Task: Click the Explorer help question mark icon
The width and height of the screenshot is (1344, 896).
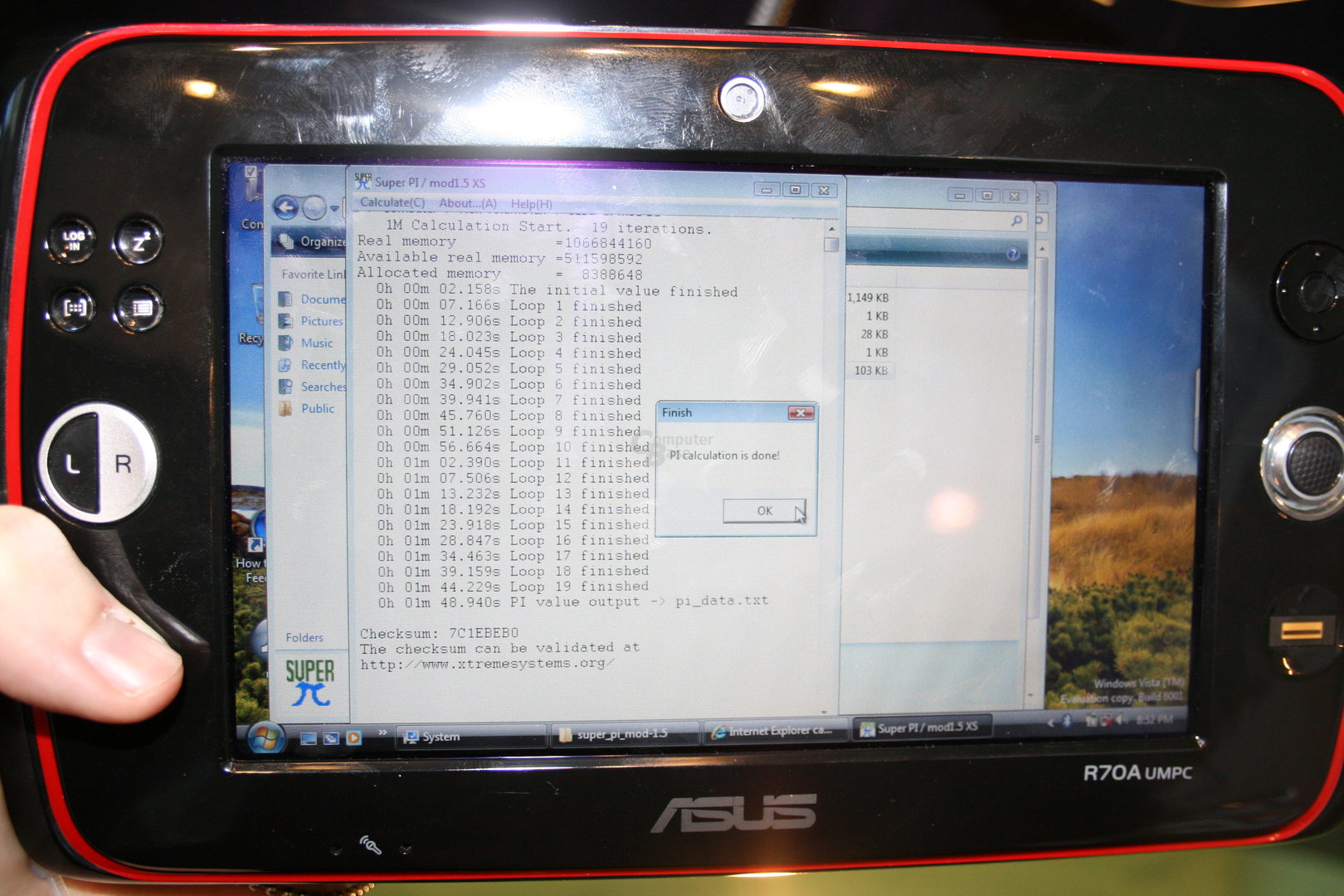Action: pyautogui.click(x=1013, y=254)
